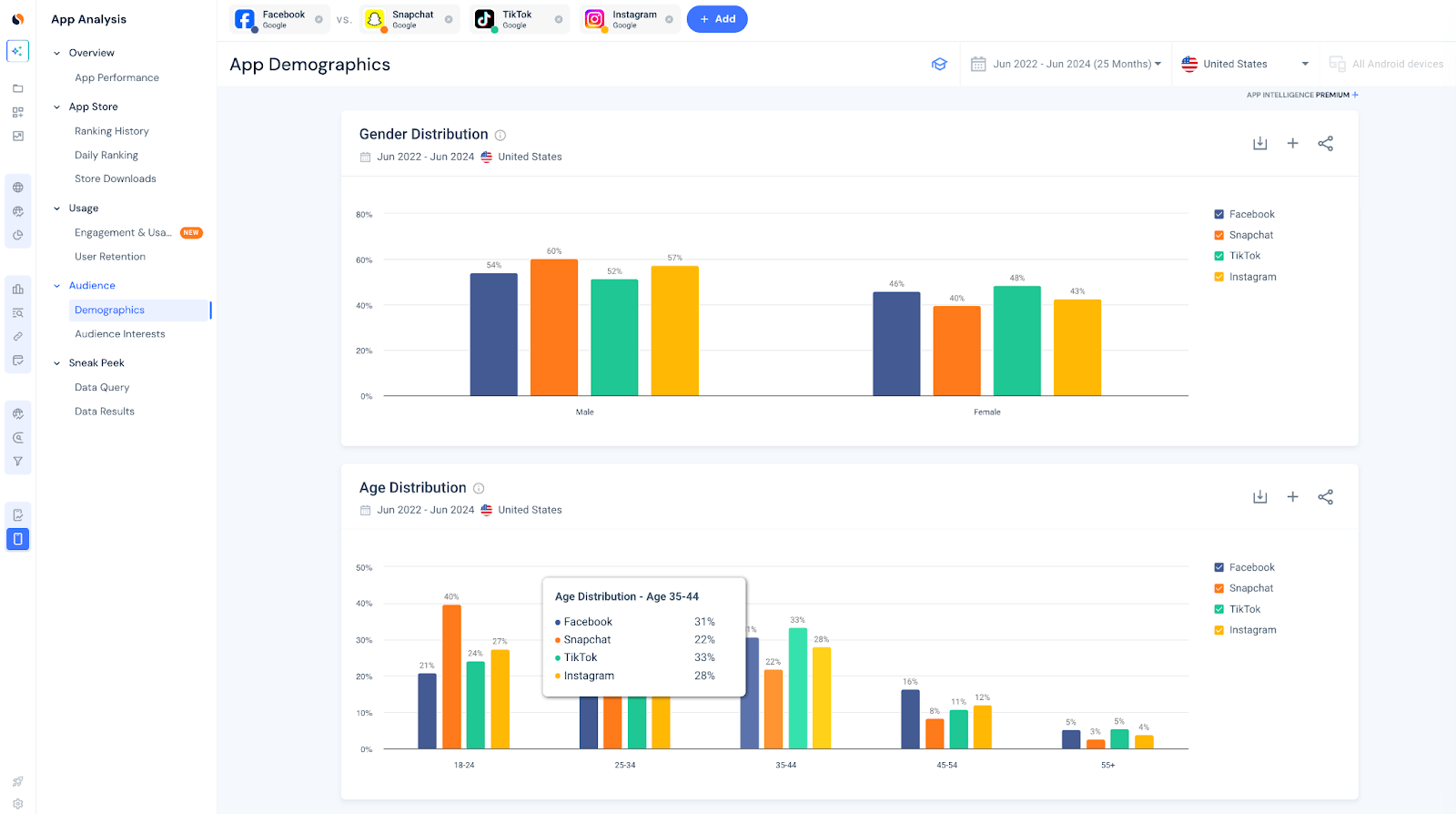
Task: Remove the Facebook app from the comparison
Action: coord(318,19)
